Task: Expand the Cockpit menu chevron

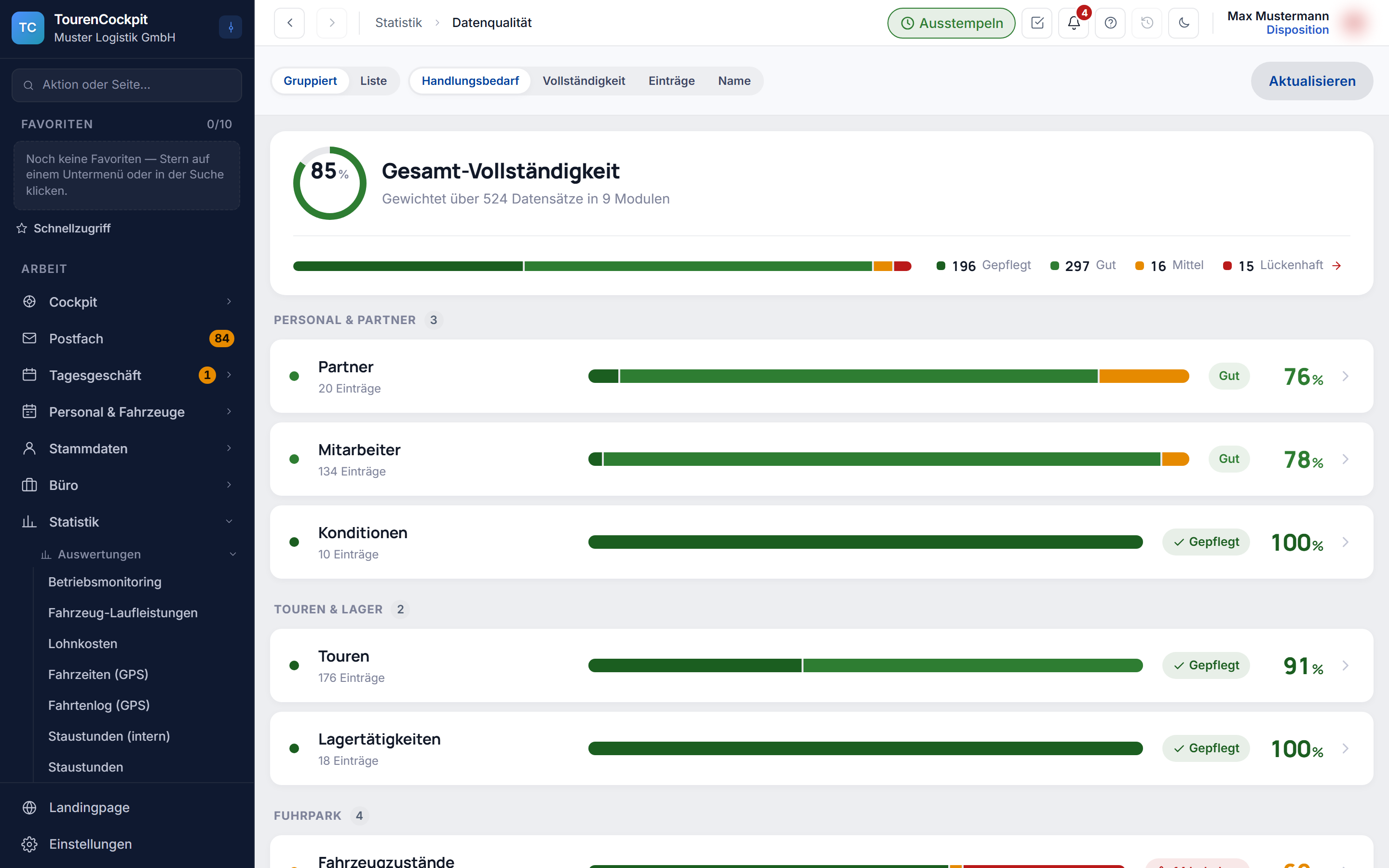Action: tap(229, 302)
